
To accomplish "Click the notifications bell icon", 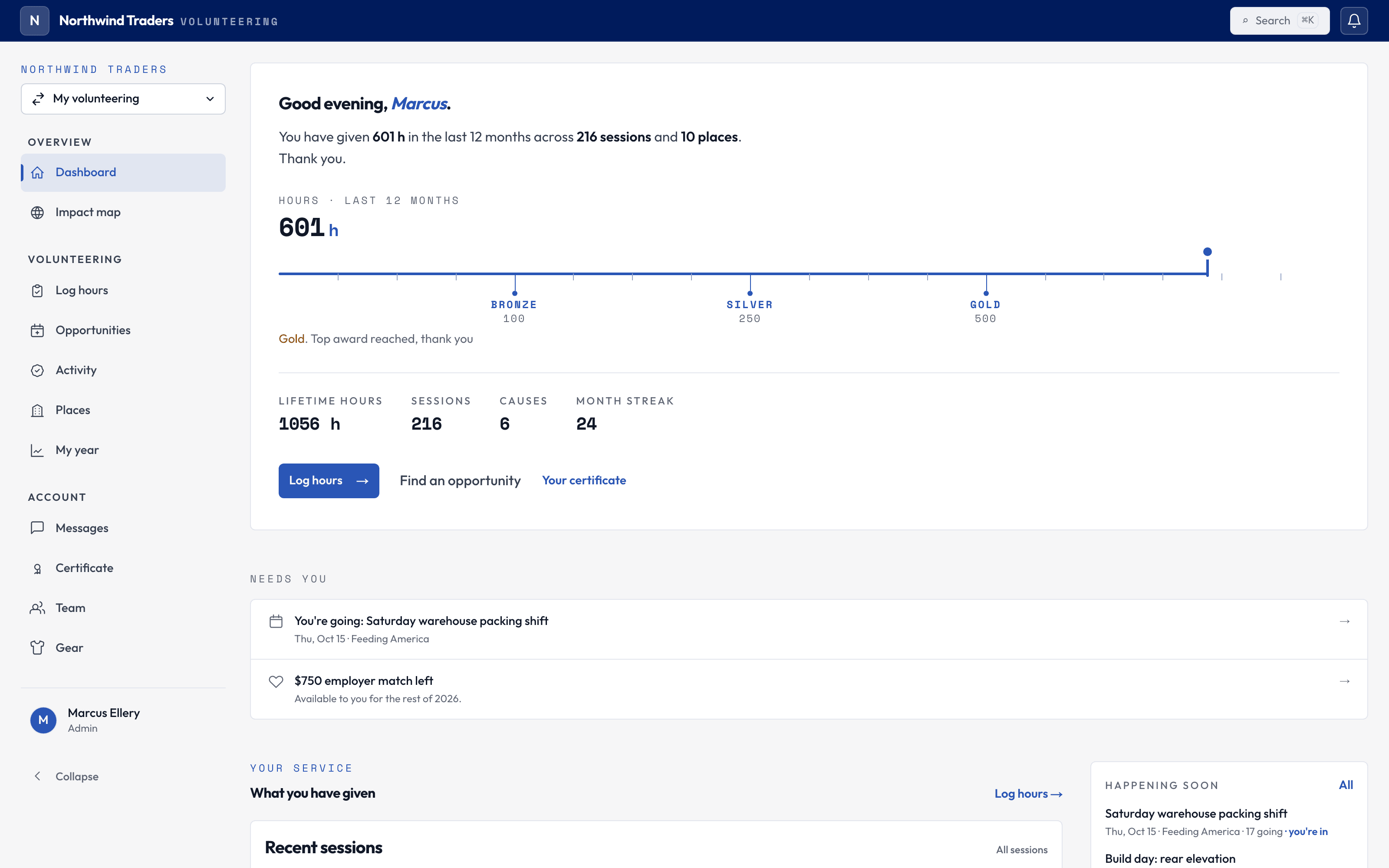I will 1354,21.
